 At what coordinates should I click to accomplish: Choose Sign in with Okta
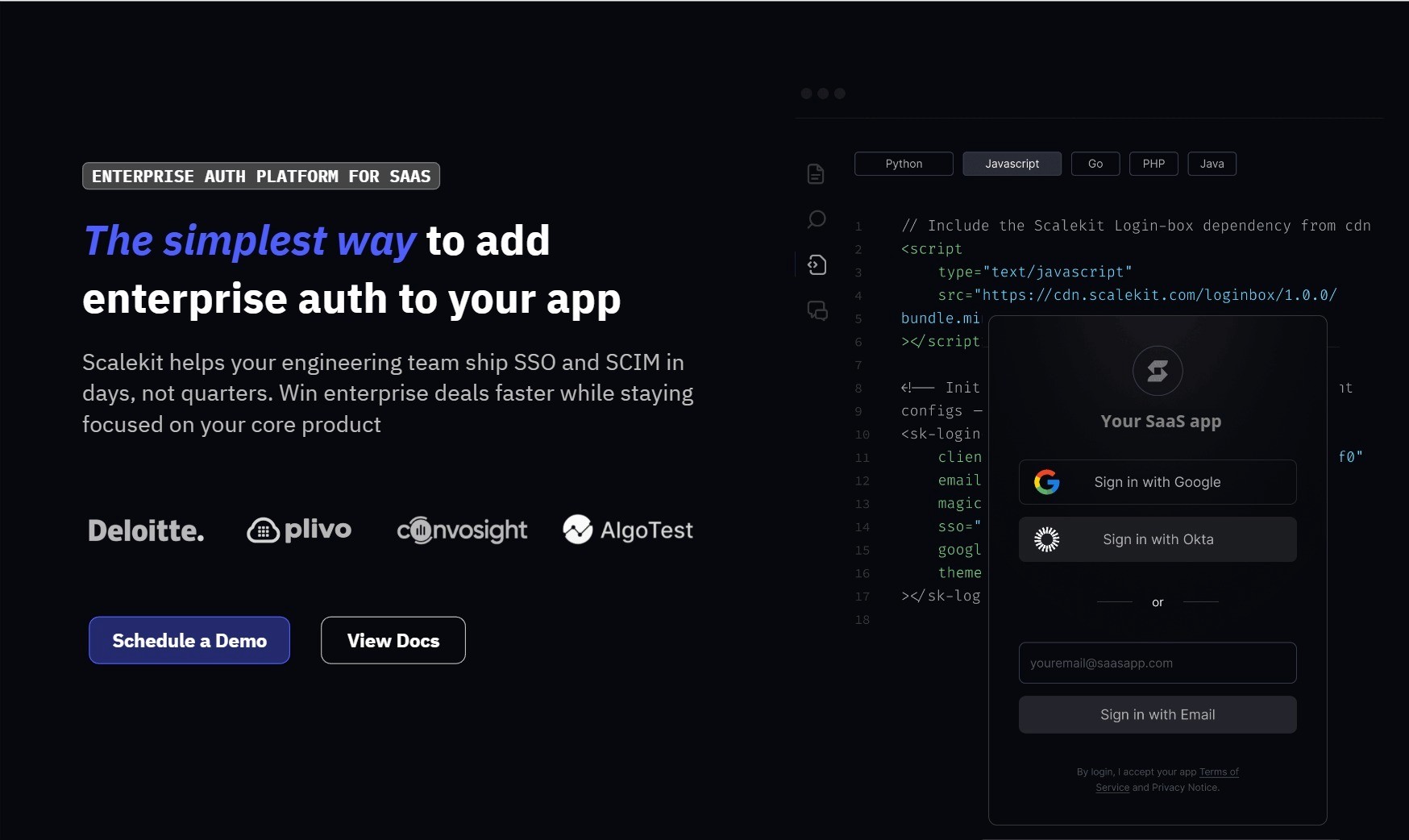click(x=1158, y=539)
